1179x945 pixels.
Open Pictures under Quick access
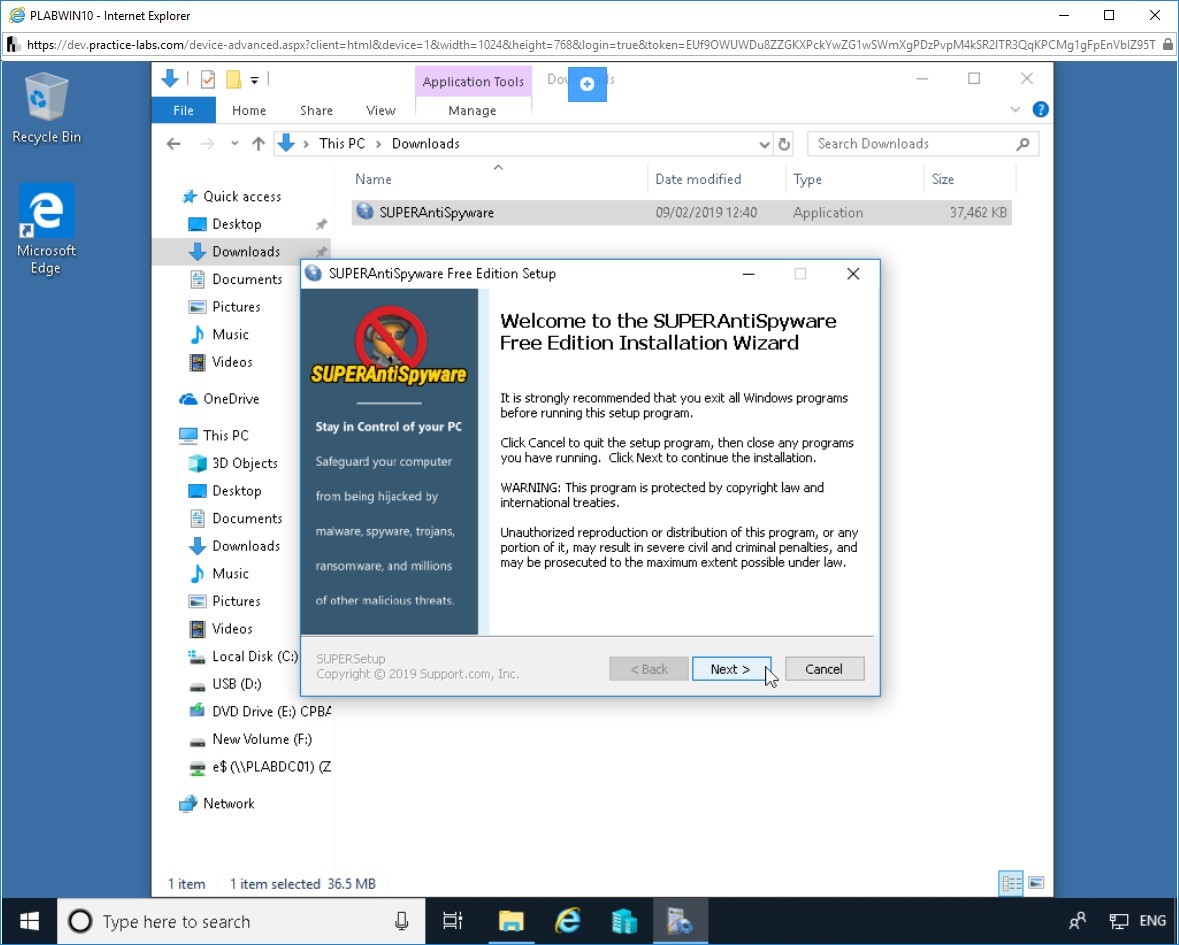point(236,307)
